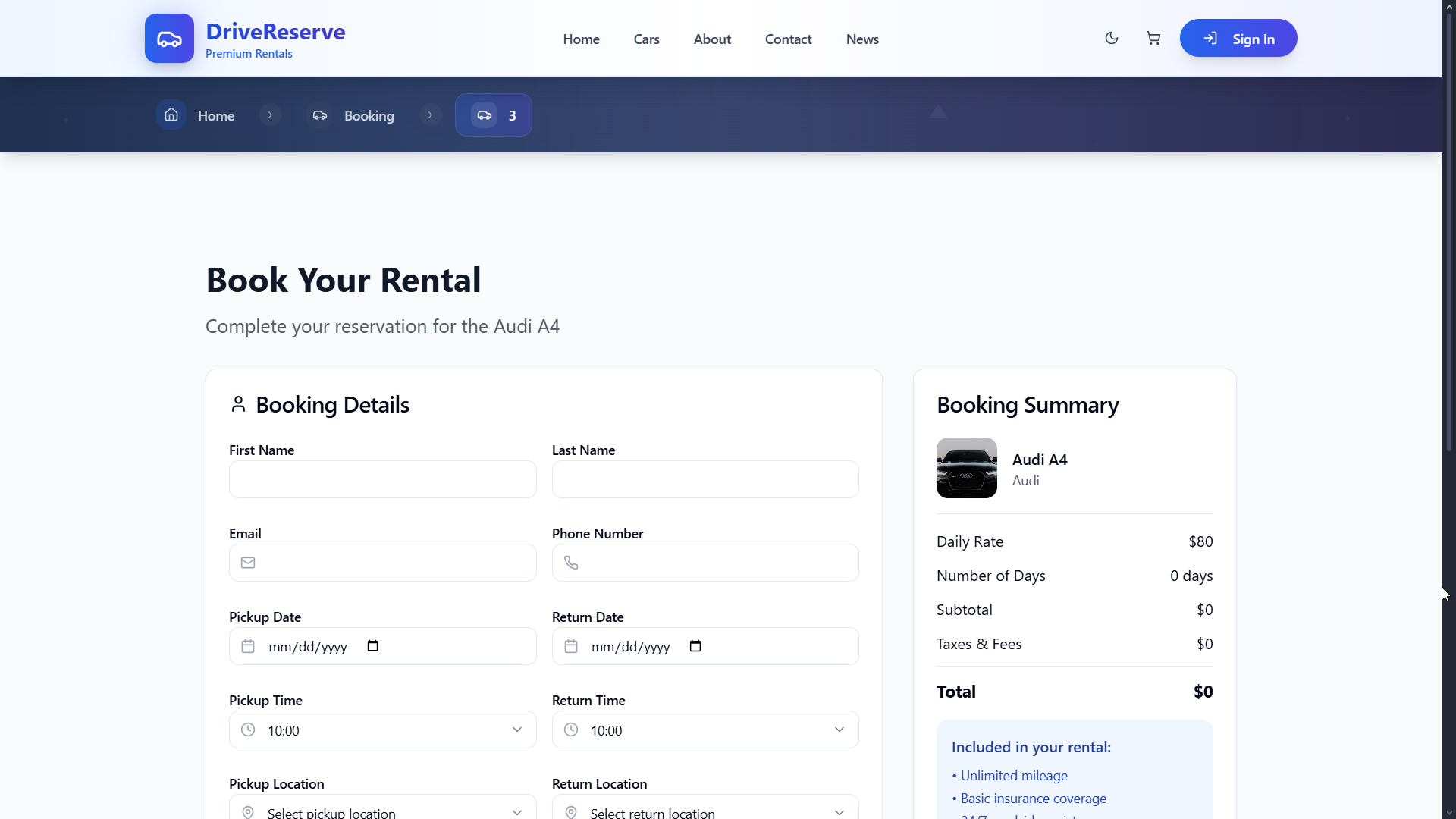Click the Booking breadcrumb link
This screenshot has height=819, width=1456.
(x=369, y=115)
